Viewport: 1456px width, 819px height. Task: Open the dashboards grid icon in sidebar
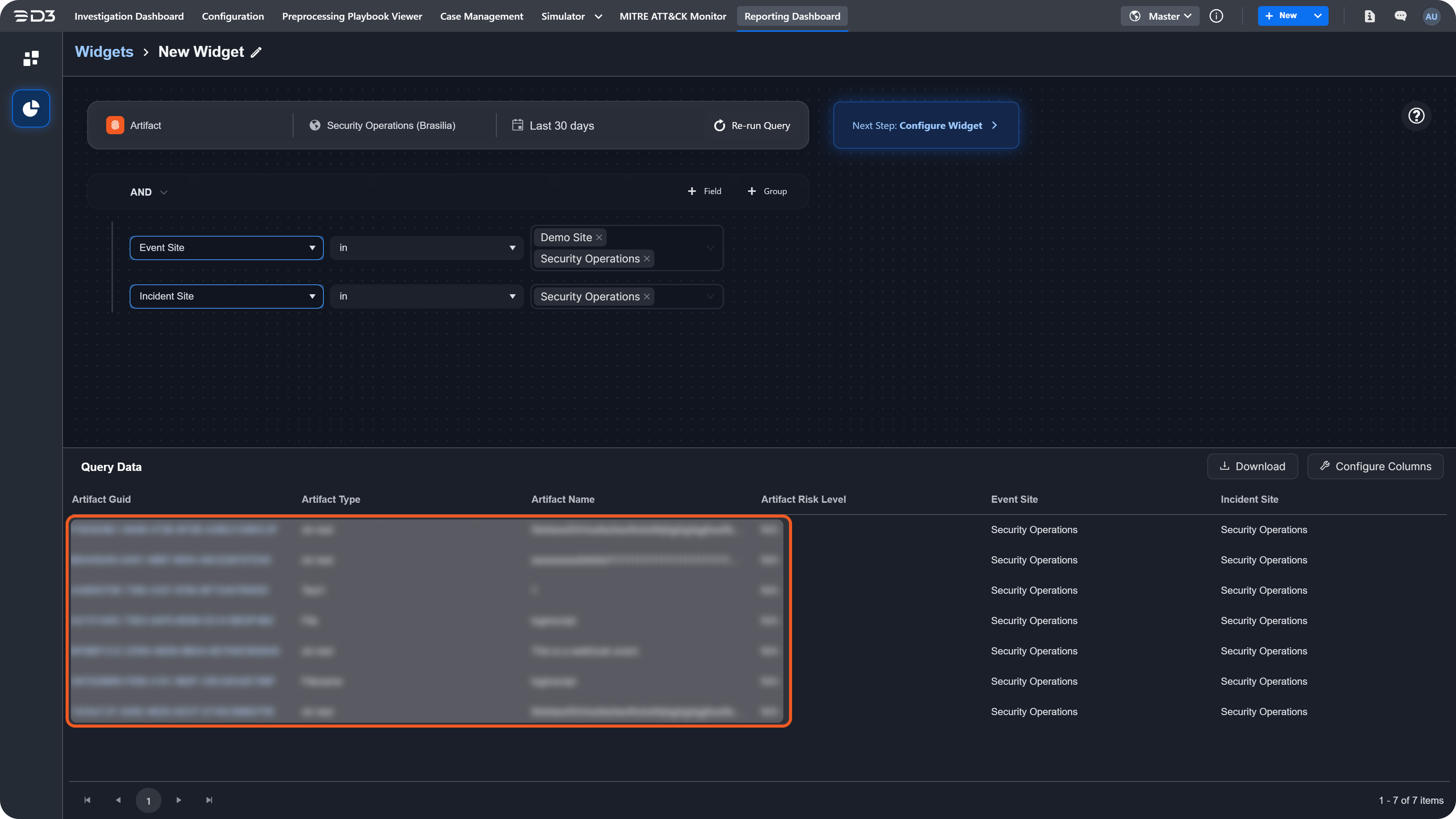(x=31, y=58)
